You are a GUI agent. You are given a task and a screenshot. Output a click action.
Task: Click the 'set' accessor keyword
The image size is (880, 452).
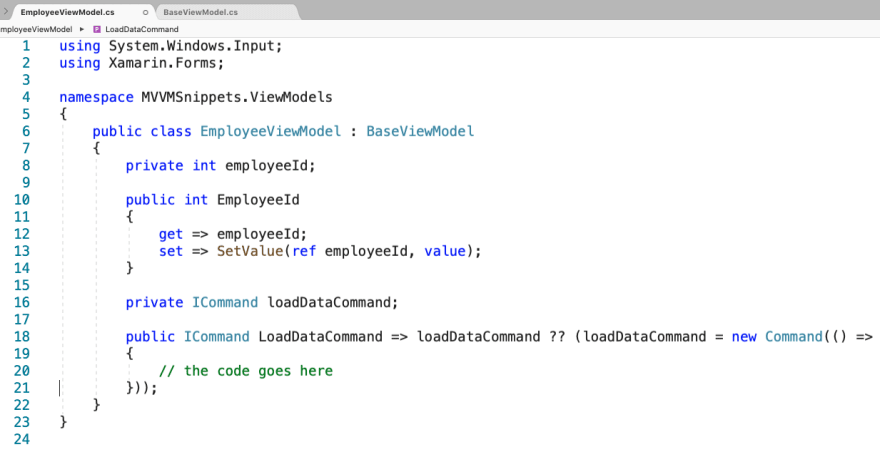171,251
